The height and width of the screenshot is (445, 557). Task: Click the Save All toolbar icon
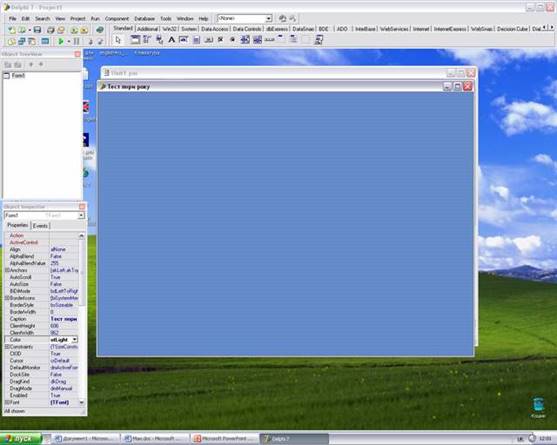(50, 30)
